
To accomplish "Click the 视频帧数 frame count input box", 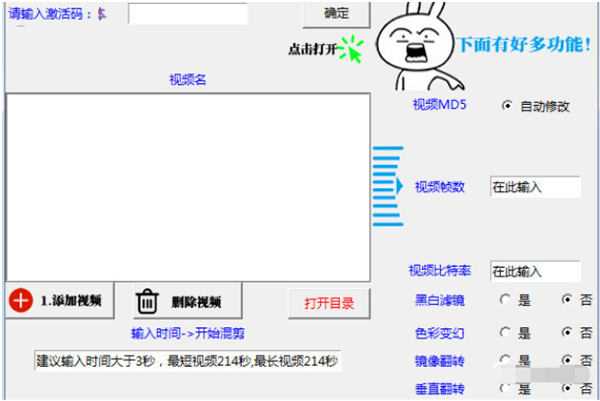I will (535, 187).
